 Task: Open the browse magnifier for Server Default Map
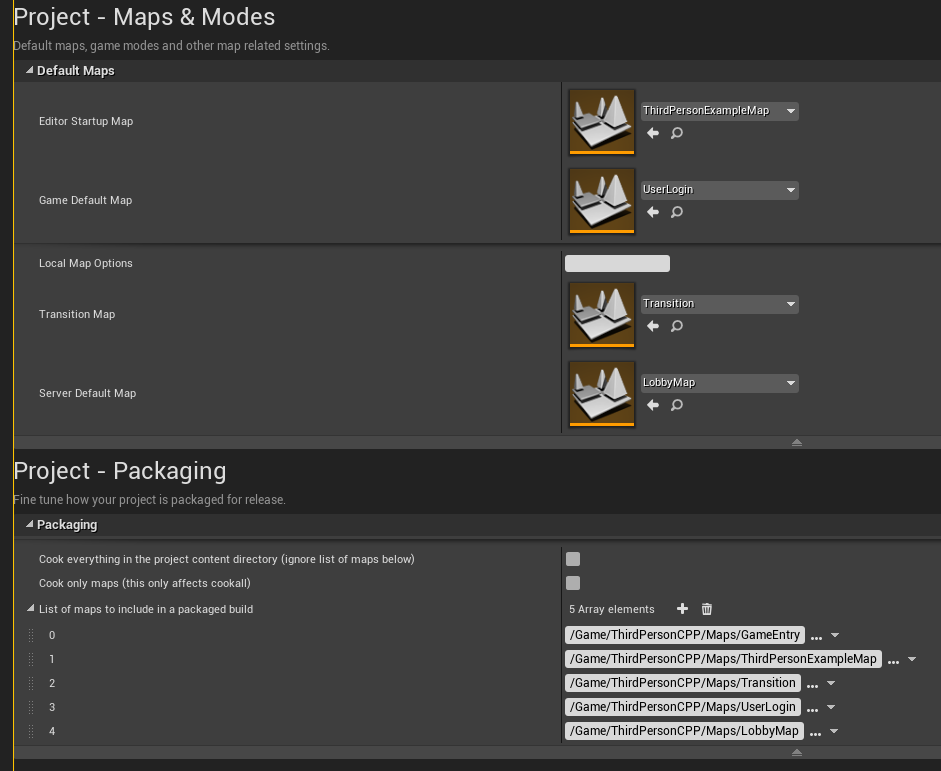(677, 405)
